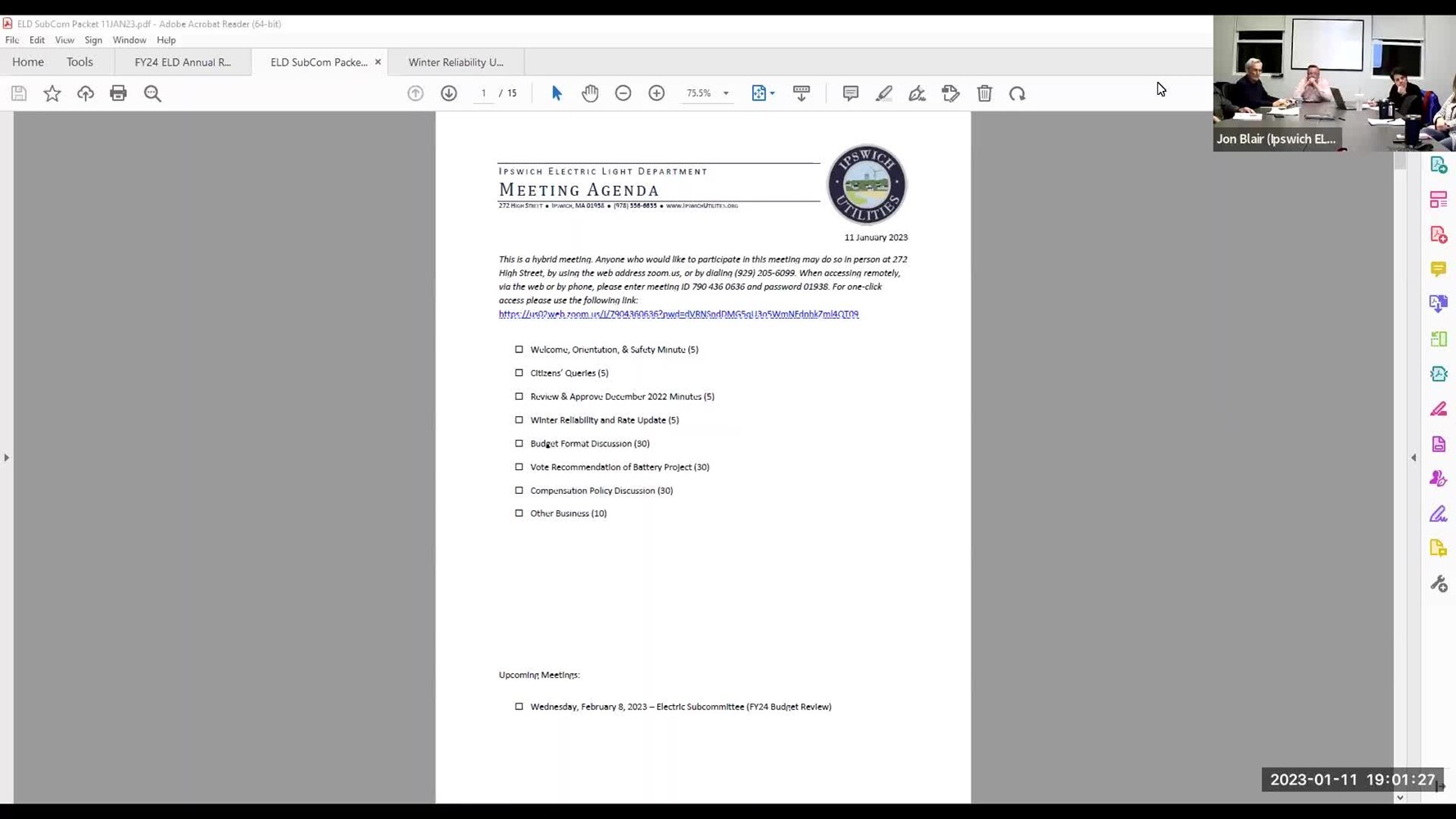Click the Save file icon
1456x819 pixels.
pos(19,93)
